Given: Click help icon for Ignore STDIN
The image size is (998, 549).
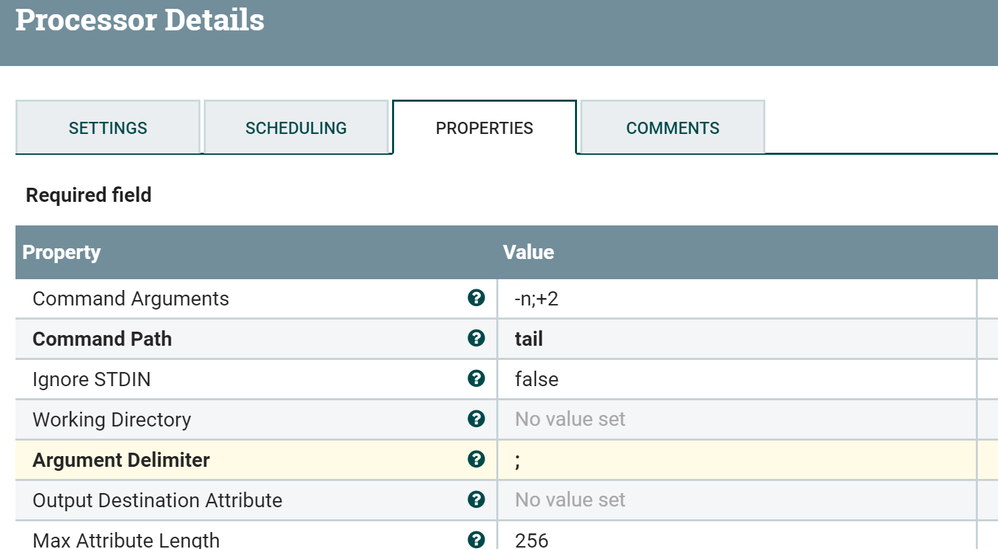Looking at the screenshot, I should (476, 379).
